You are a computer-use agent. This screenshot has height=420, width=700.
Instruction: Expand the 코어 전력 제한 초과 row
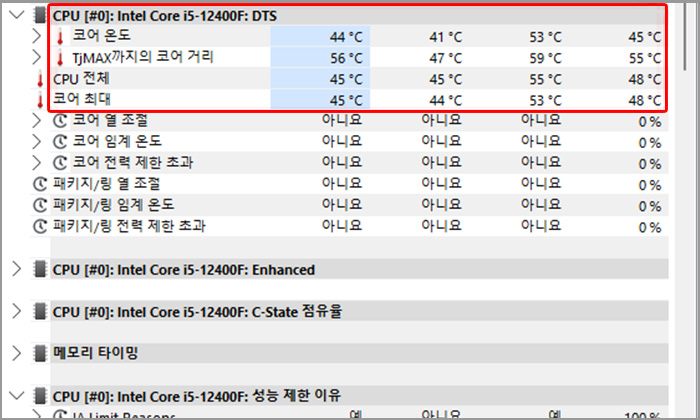click(37, 162)
